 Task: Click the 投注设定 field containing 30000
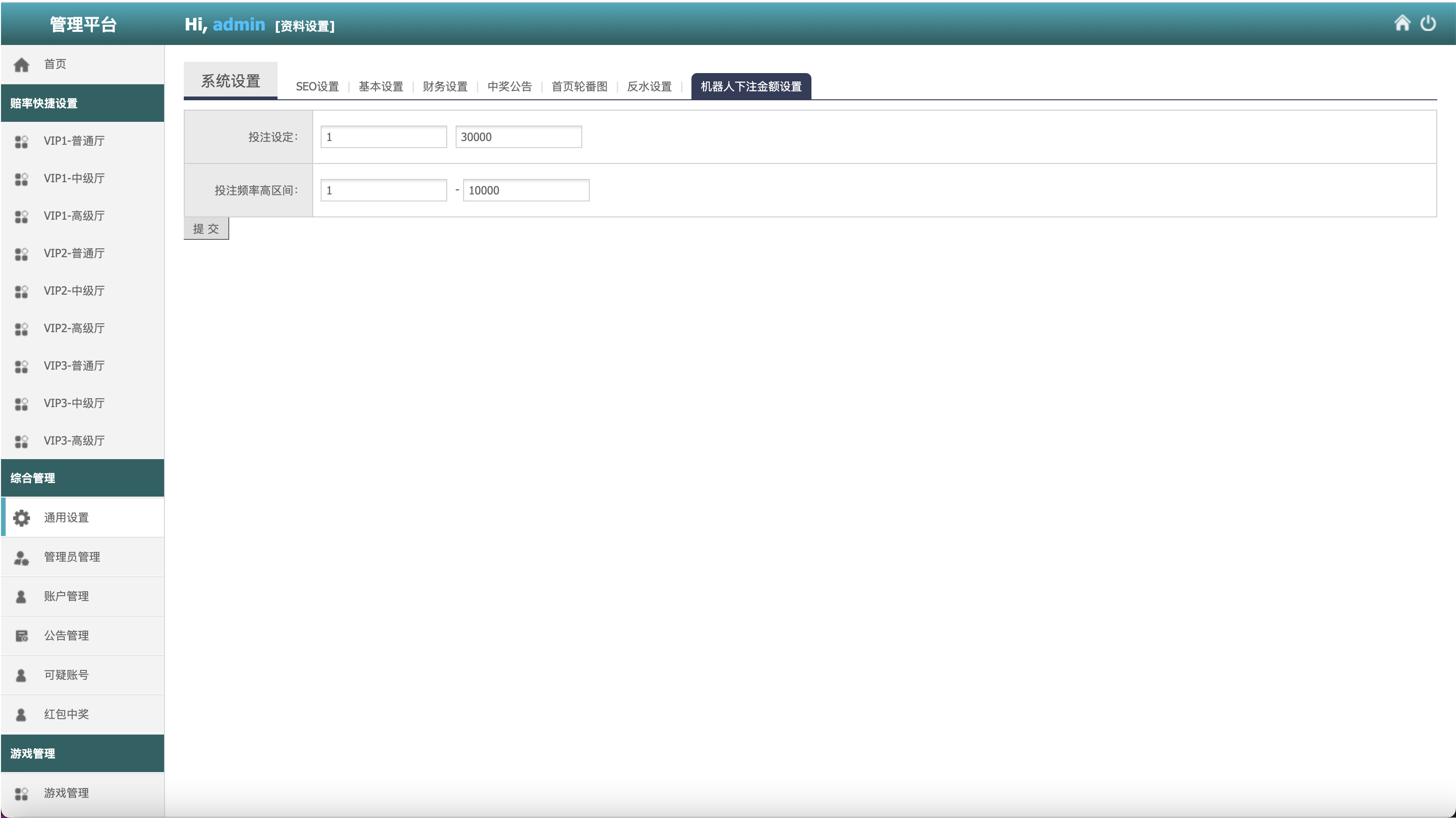518,137
